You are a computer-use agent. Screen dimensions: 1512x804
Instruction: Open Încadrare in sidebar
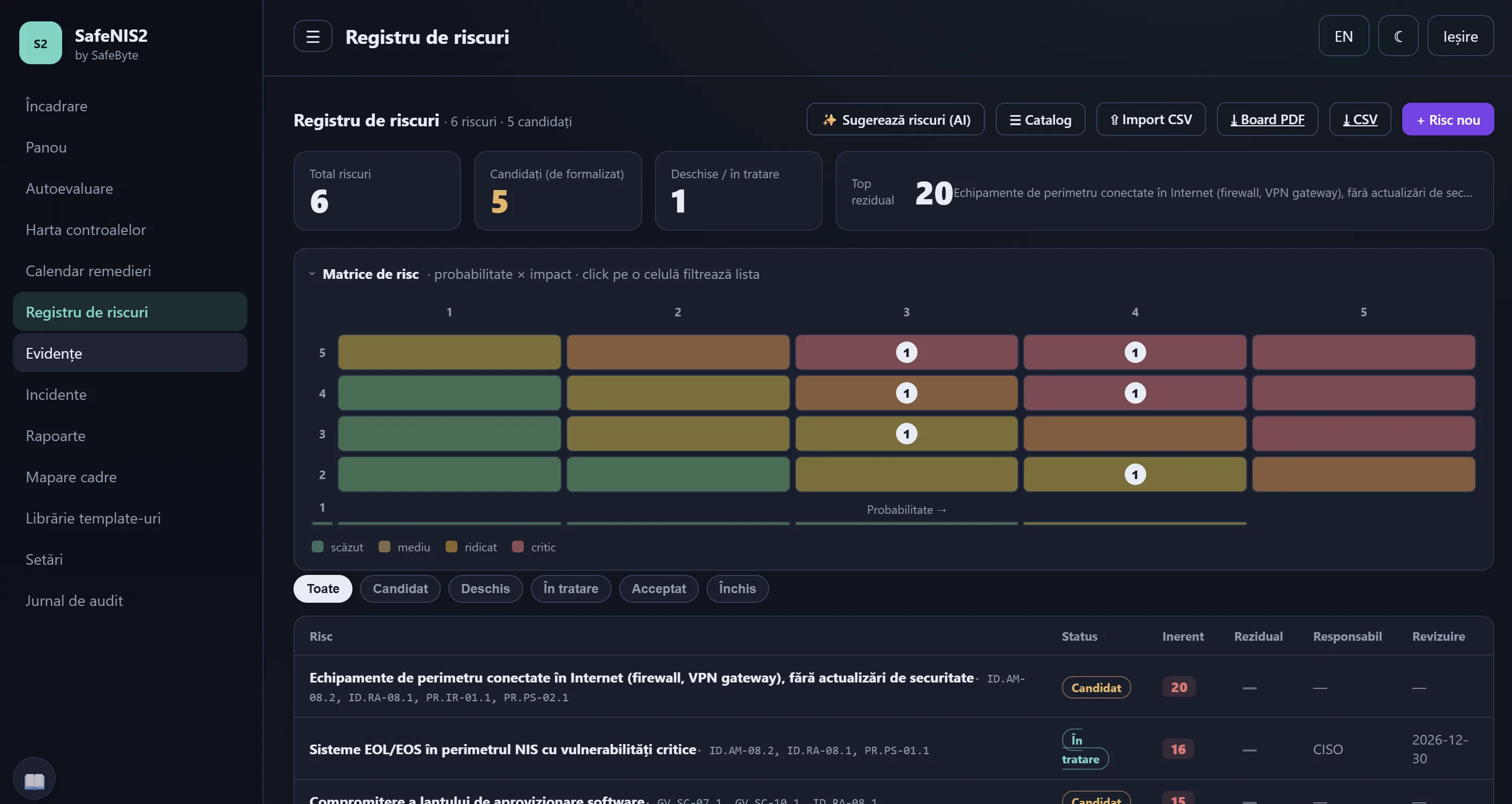click(130, 106)
